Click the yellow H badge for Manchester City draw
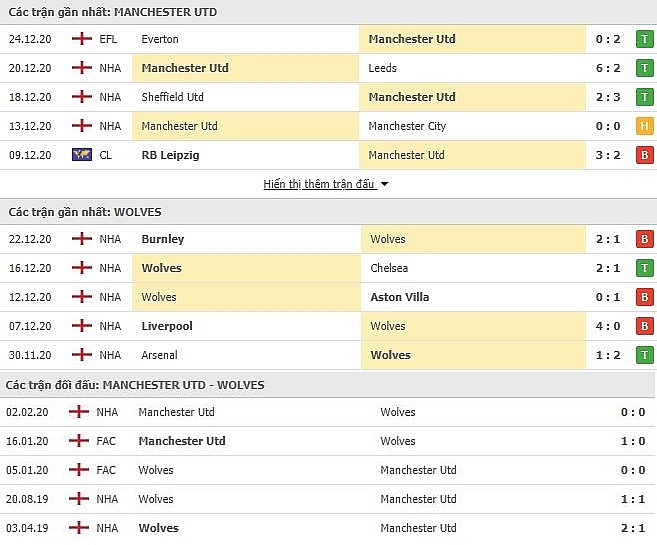The image size is (657, 545). click(644, 126)
